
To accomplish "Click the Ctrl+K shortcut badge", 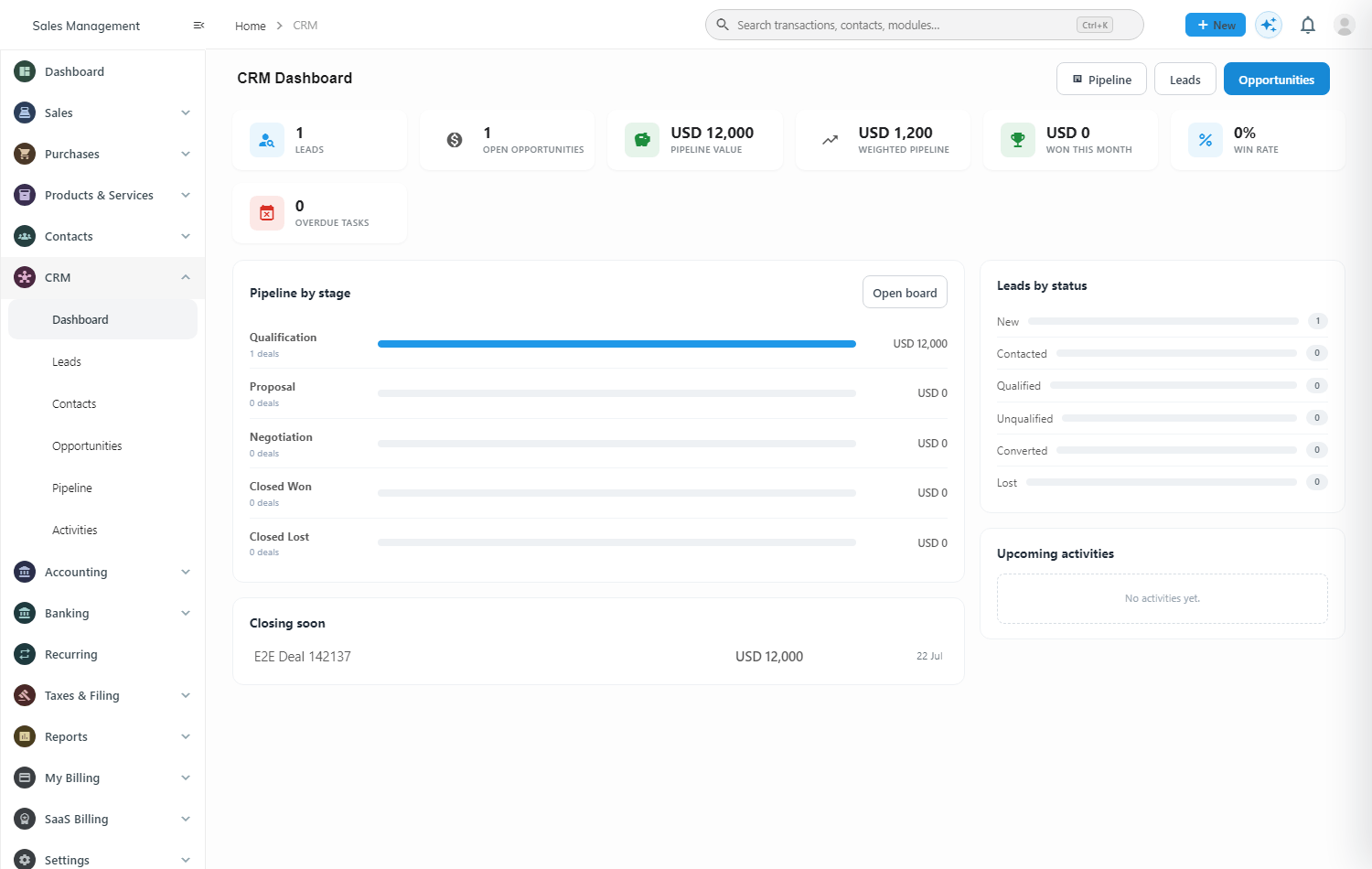I will 1094,25.
